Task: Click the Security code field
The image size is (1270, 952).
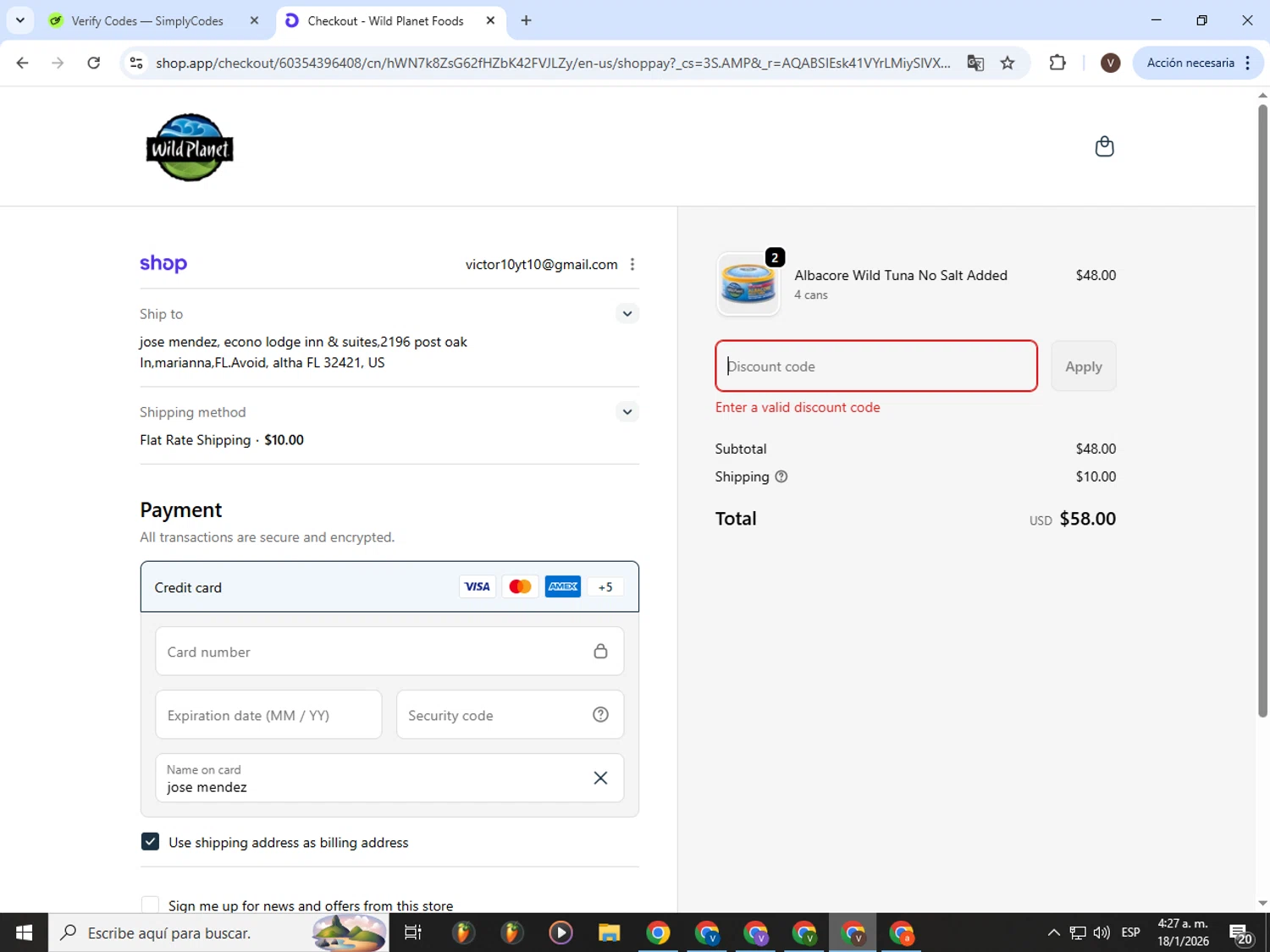Action: (x=510, y=714)
